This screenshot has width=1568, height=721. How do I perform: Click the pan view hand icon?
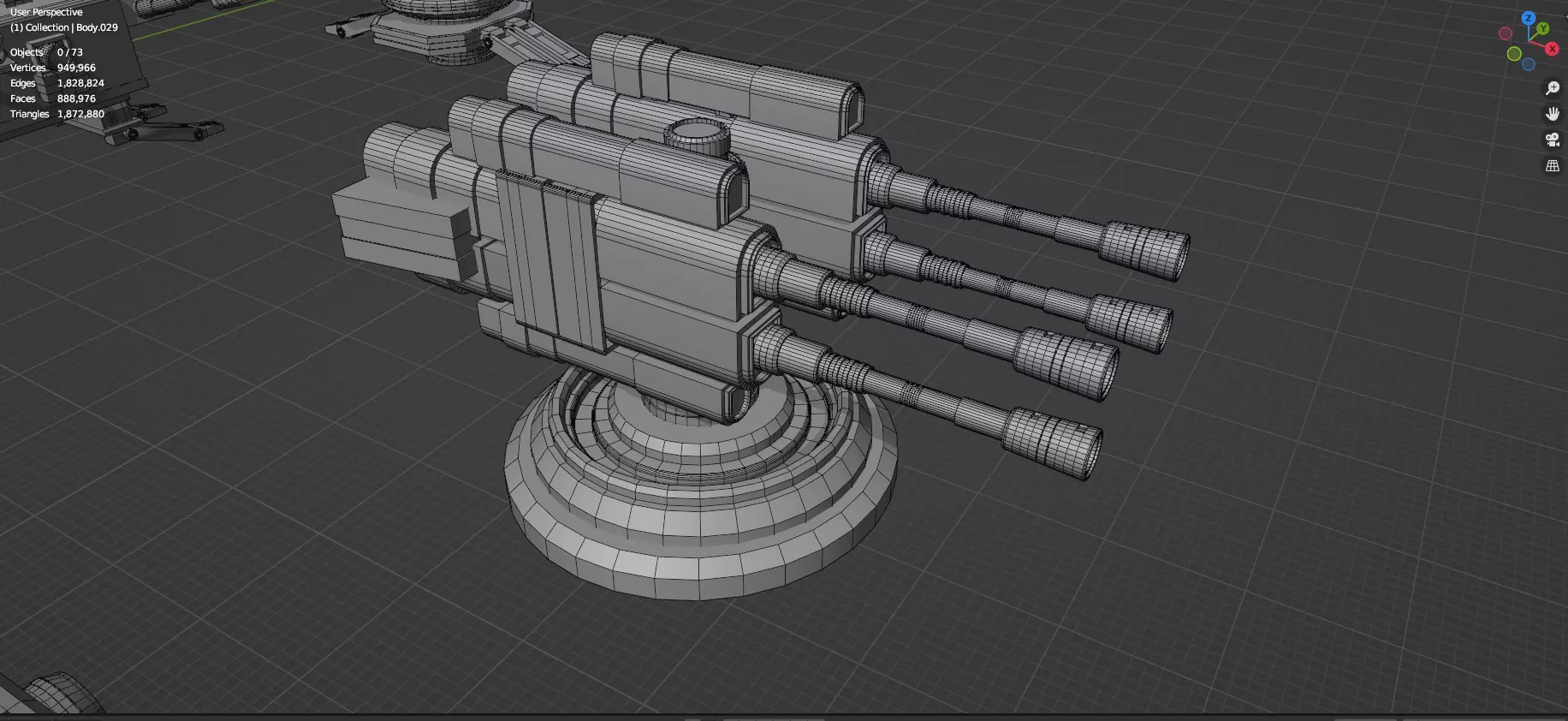point(1552,114)
